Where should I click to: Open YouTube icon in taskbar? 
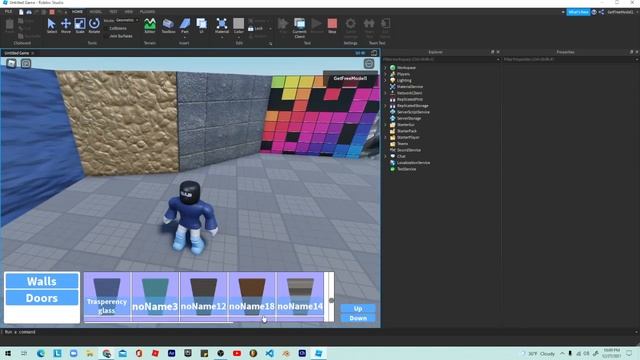237,353
